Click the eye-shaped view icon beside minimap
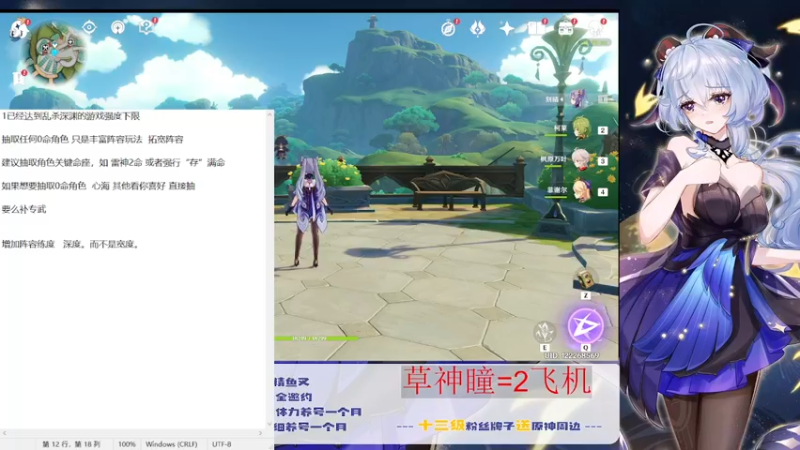800x450 pixels. [x=89, y=27]
